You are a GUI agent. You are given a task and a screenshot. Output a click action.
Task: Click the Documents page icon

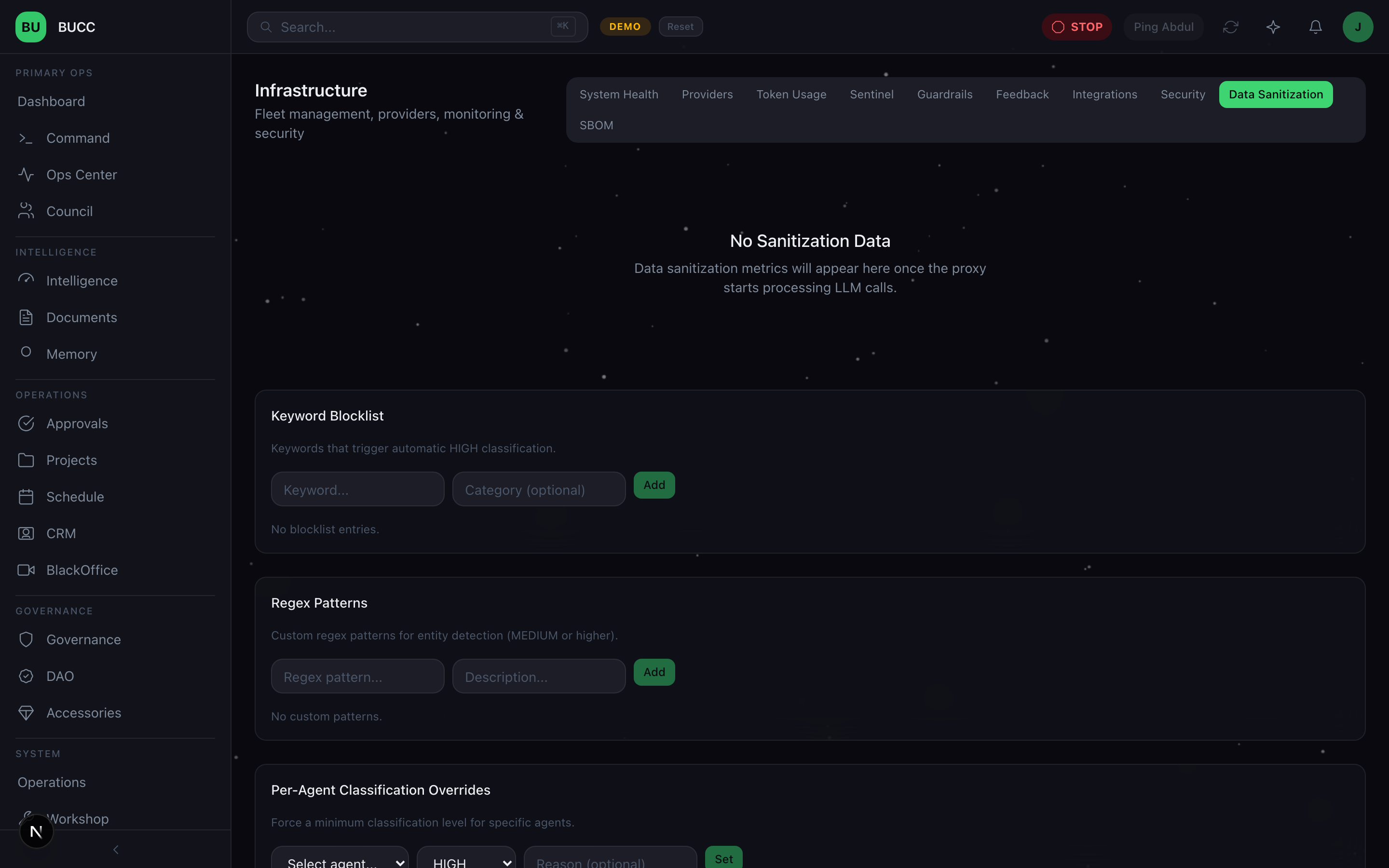26,317
